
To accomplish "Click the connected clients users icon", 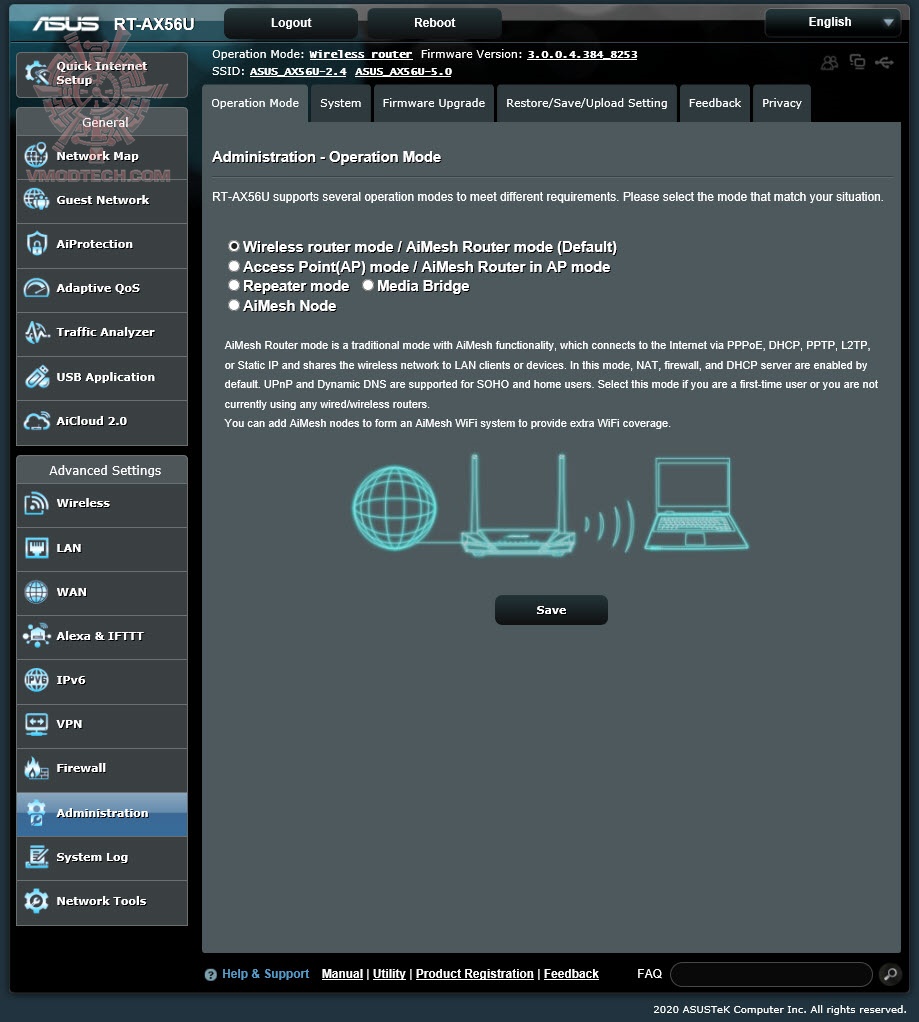I will pos(829,63).
